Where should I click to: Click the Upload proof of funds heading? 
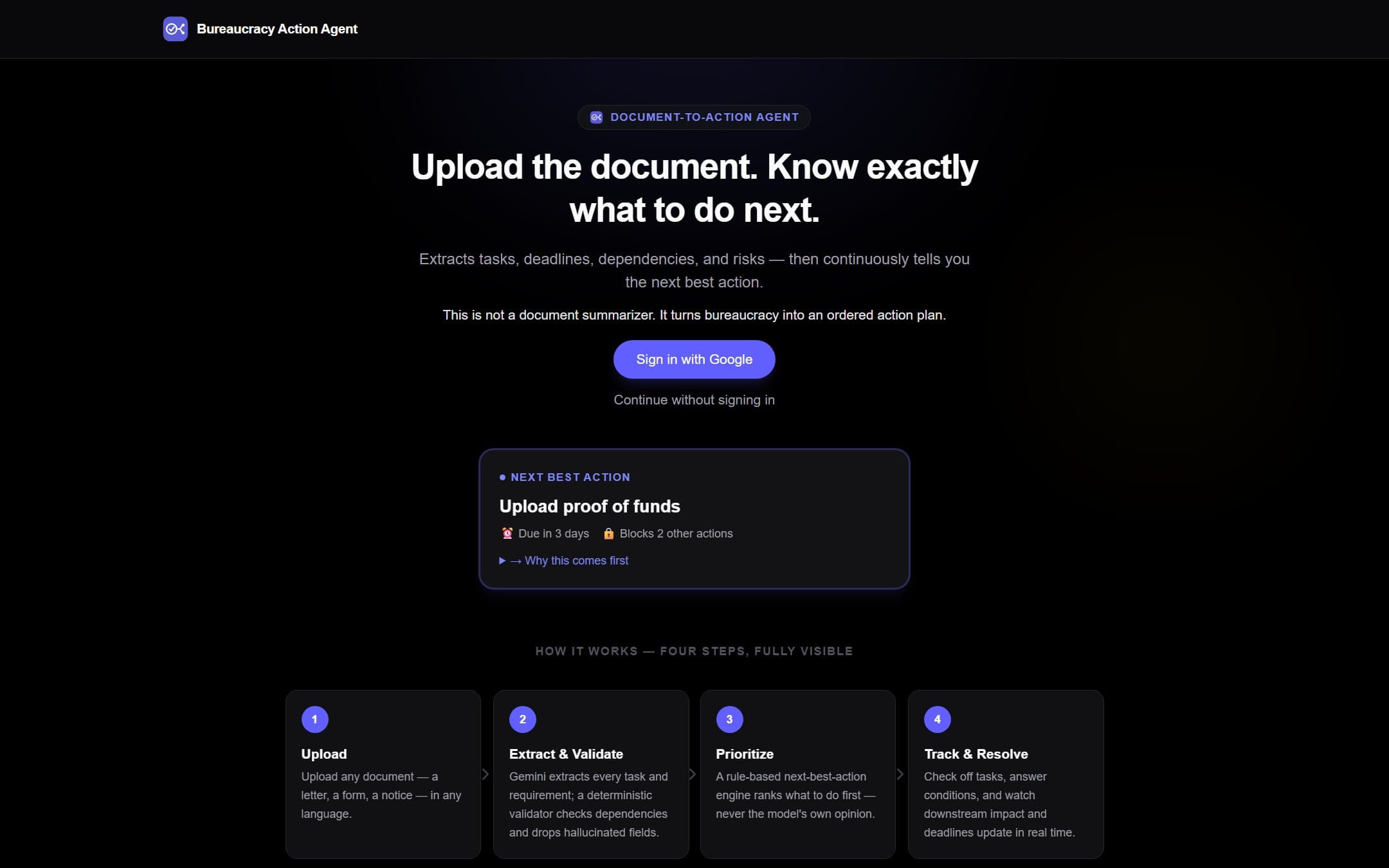pyautogui.click(x=590, y=507)
